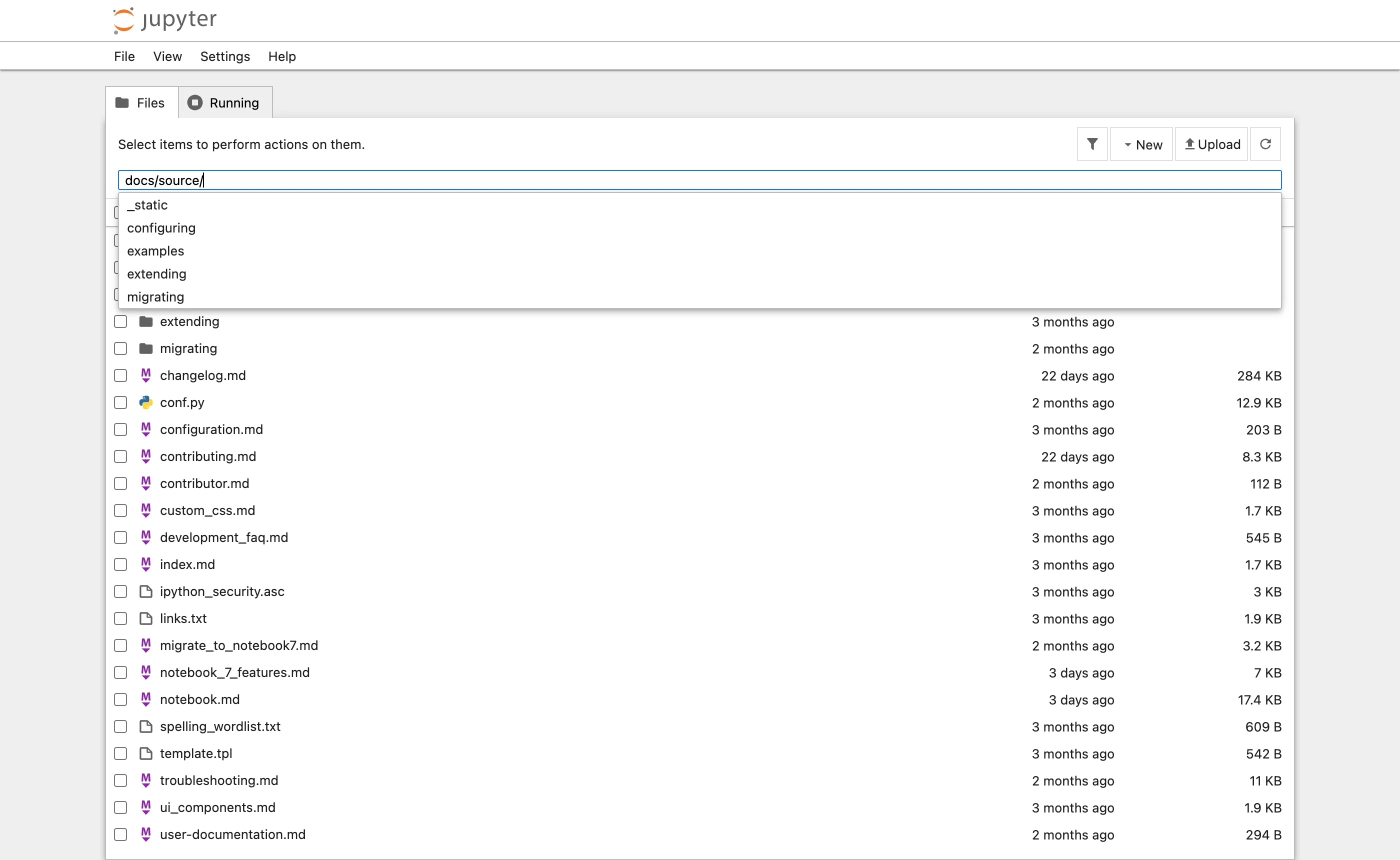Select the migrating folder checkbox
Image resolution: width=1400 pixels, height=860 pixels.
(120, 348)
